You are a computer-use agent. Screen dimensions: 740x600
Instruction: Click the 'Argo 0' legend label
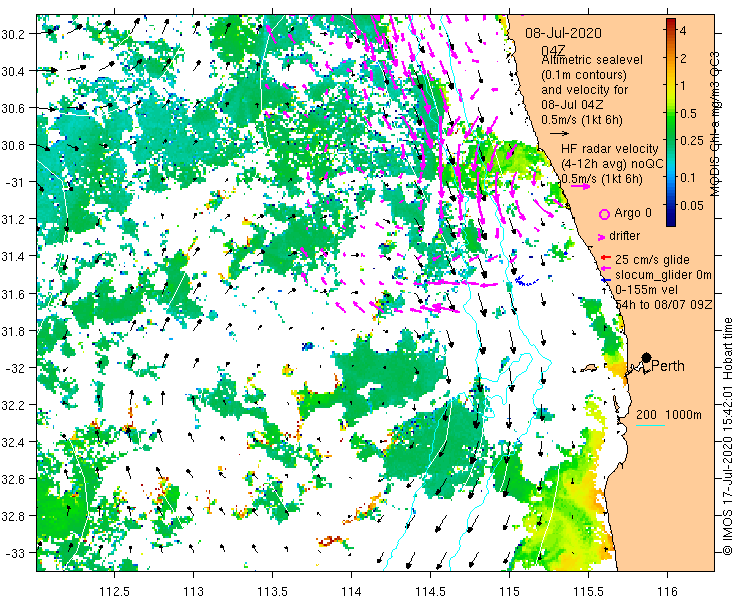(x=632, y=213)
